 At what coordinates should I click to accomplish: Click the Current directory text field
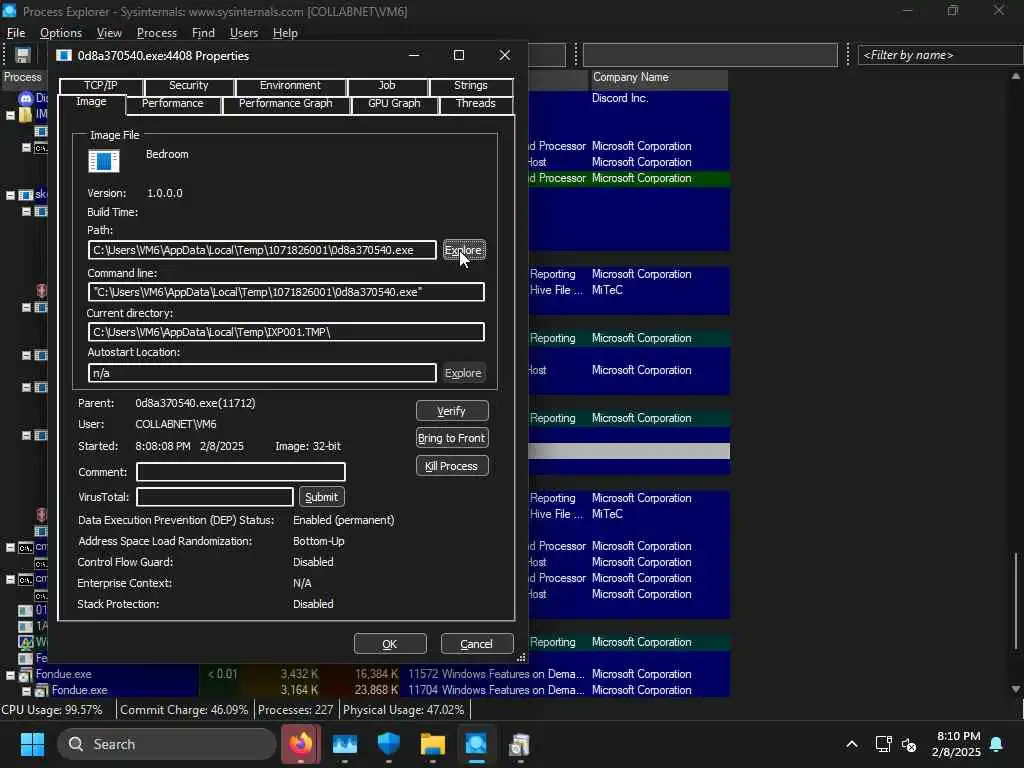(x=286, y=332)
